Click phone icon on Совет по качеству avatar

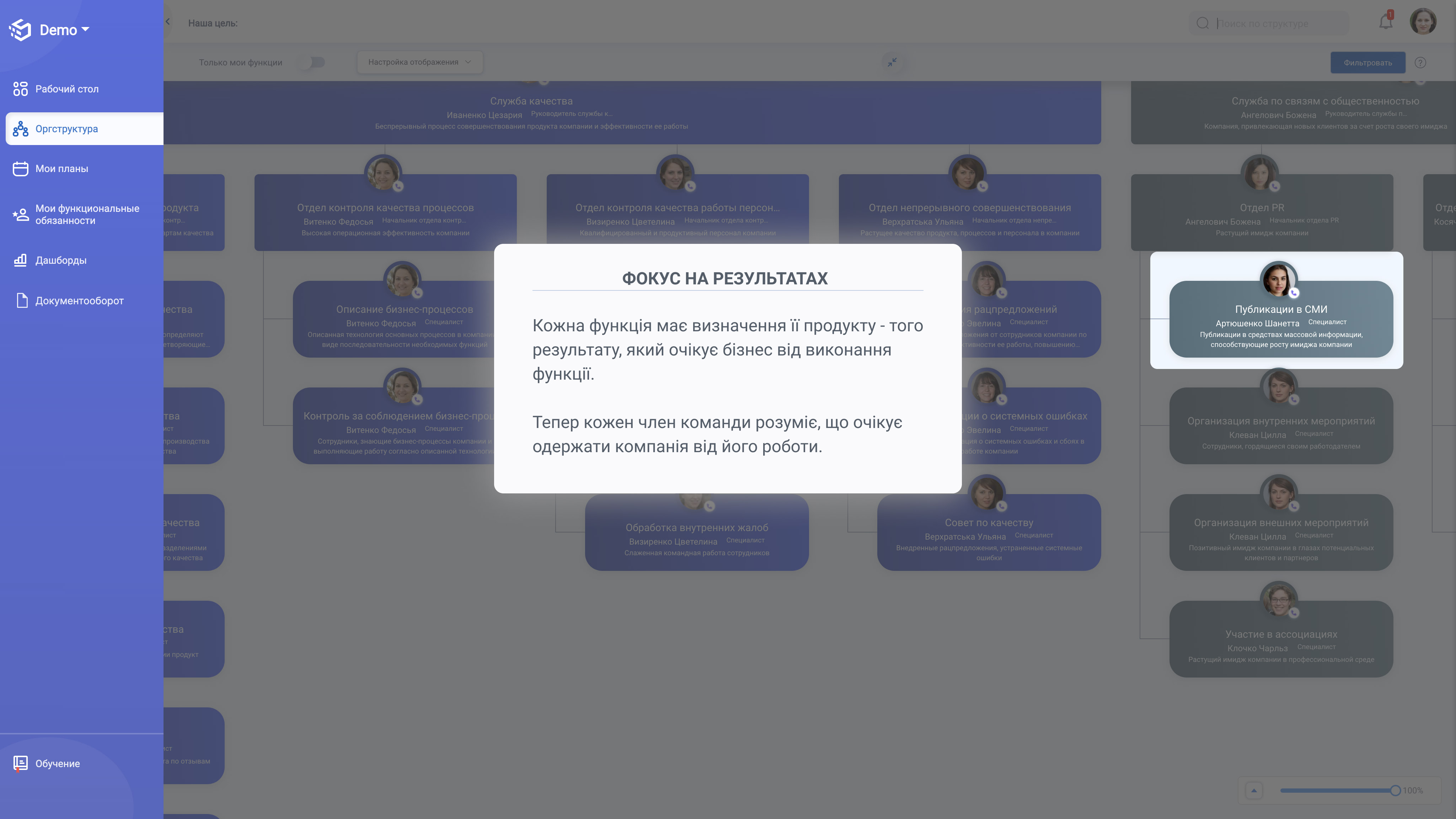coord(1002,507)
